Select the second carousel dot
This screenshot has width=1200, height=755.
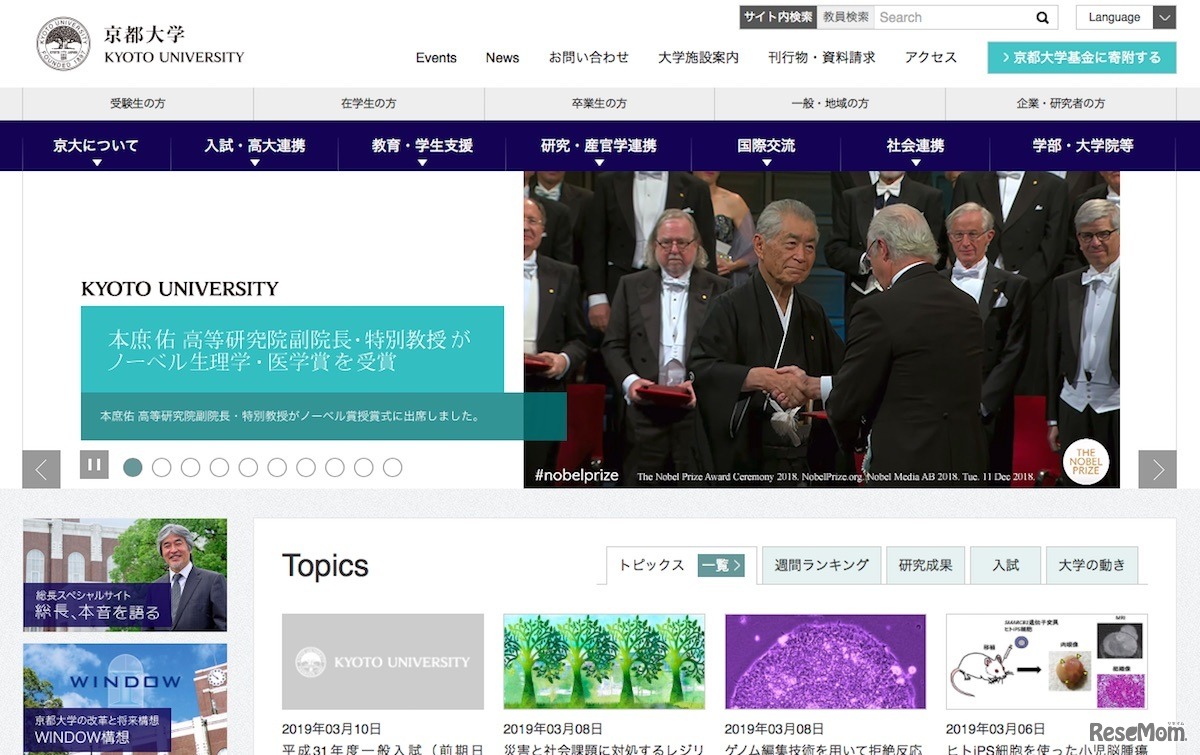[161, 467]
